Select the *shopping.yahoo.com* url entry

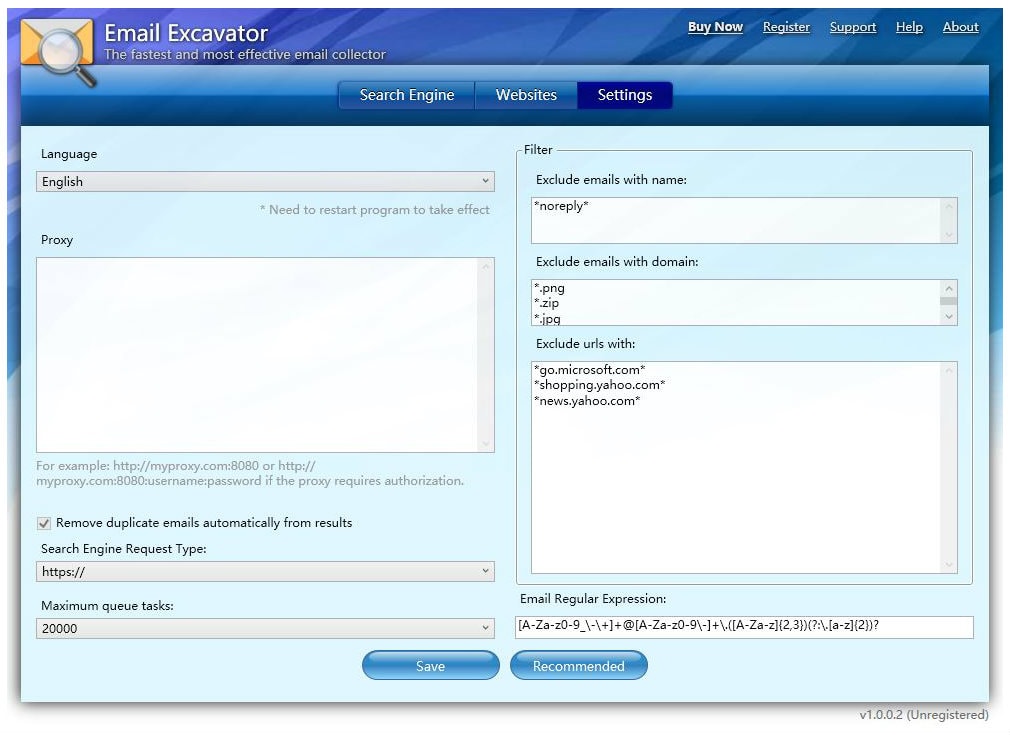pos(599,385)
